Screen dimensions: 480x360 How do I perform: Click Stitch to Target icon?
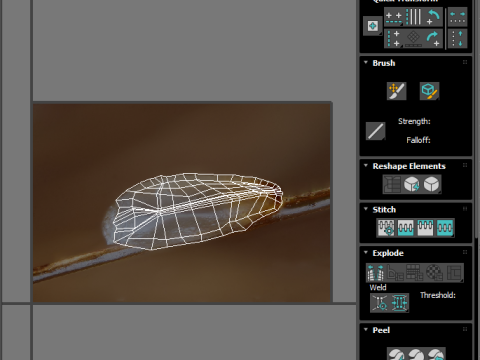pyautogui.click(x=386, y=228)
